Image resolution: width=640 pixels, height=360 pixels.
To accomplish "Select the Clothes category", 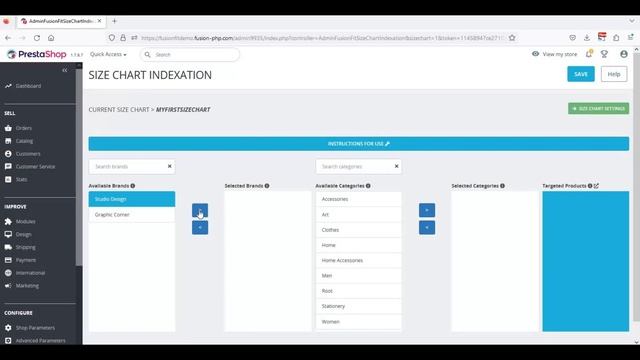I will click(x=359, y=230).
